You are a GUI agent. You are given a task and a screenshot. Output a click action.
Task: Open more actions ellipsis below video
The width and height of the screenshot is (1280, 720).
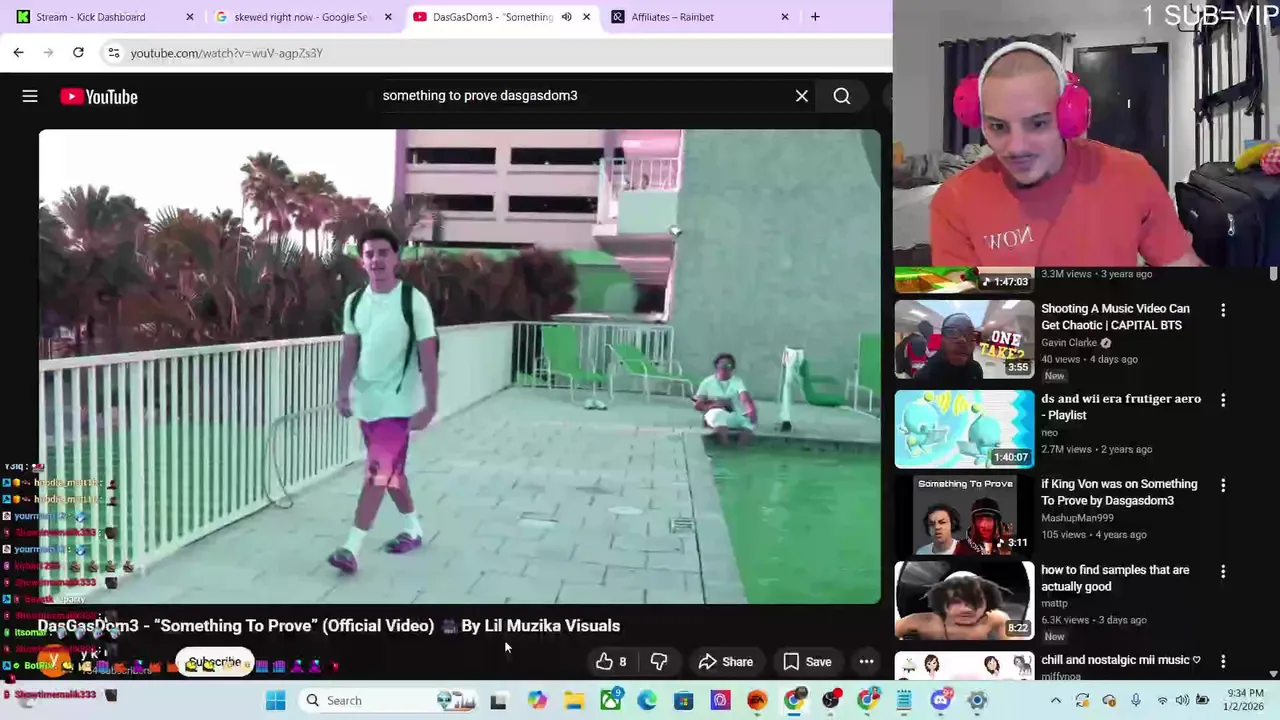tap(867, 662)
